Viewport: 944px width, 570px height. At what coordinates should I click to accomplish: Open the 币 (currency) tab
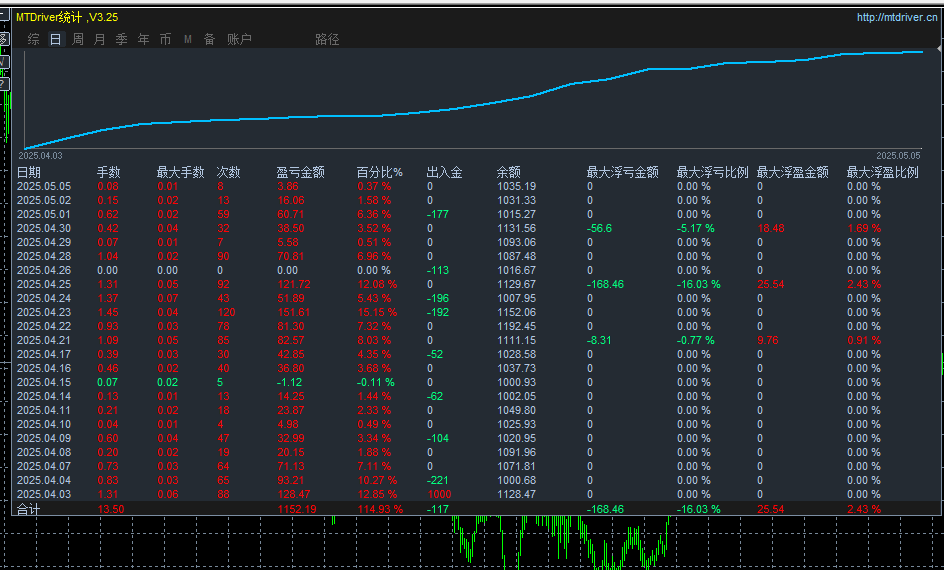pos(165,40)
